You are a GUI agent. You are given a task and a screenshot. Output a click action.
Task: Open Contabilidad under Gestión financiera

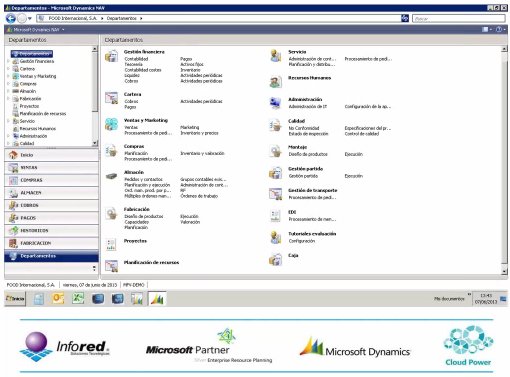(x=136, y=59)
